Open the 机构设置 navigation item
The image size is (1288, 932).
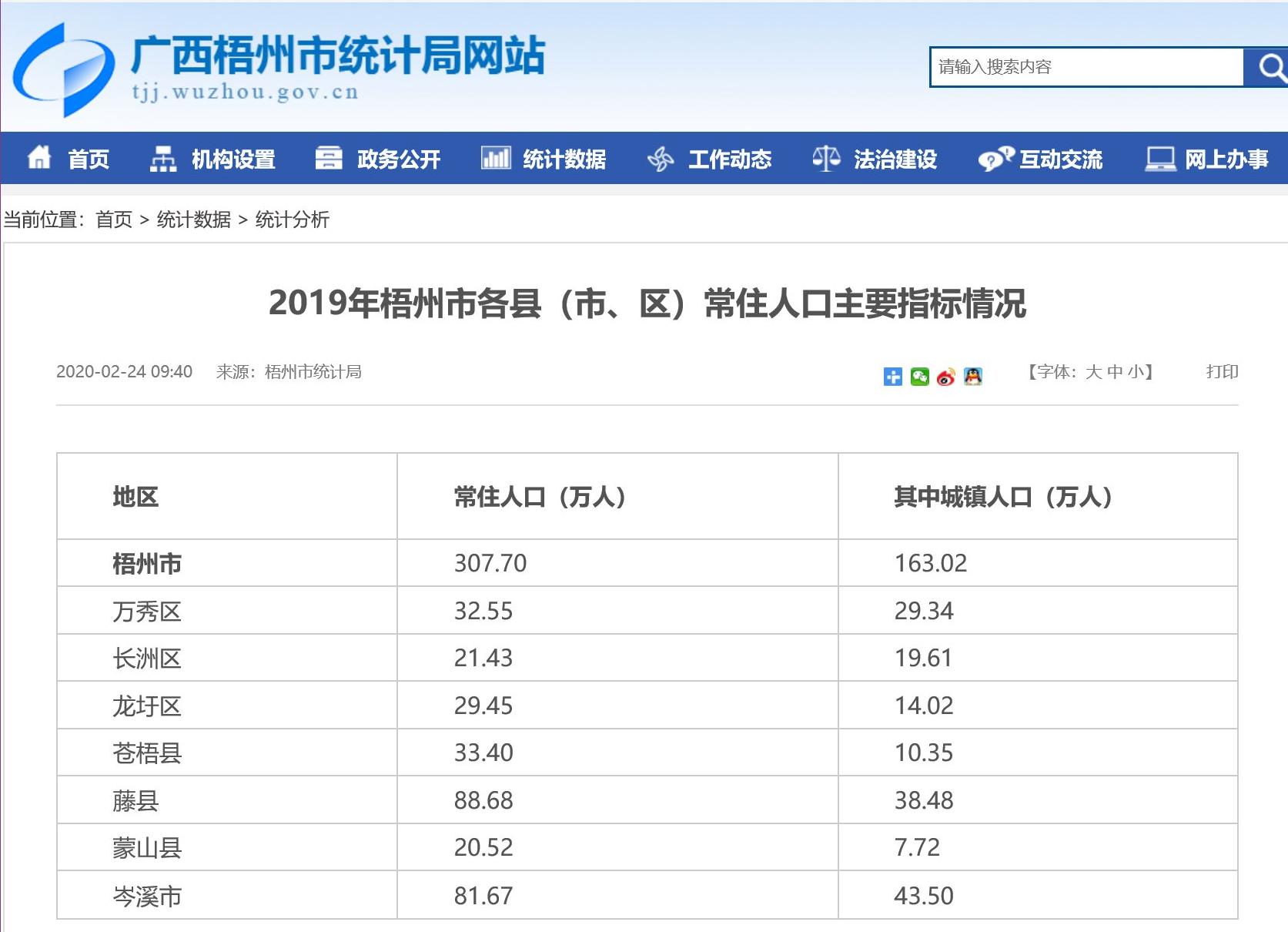(233, 159)
